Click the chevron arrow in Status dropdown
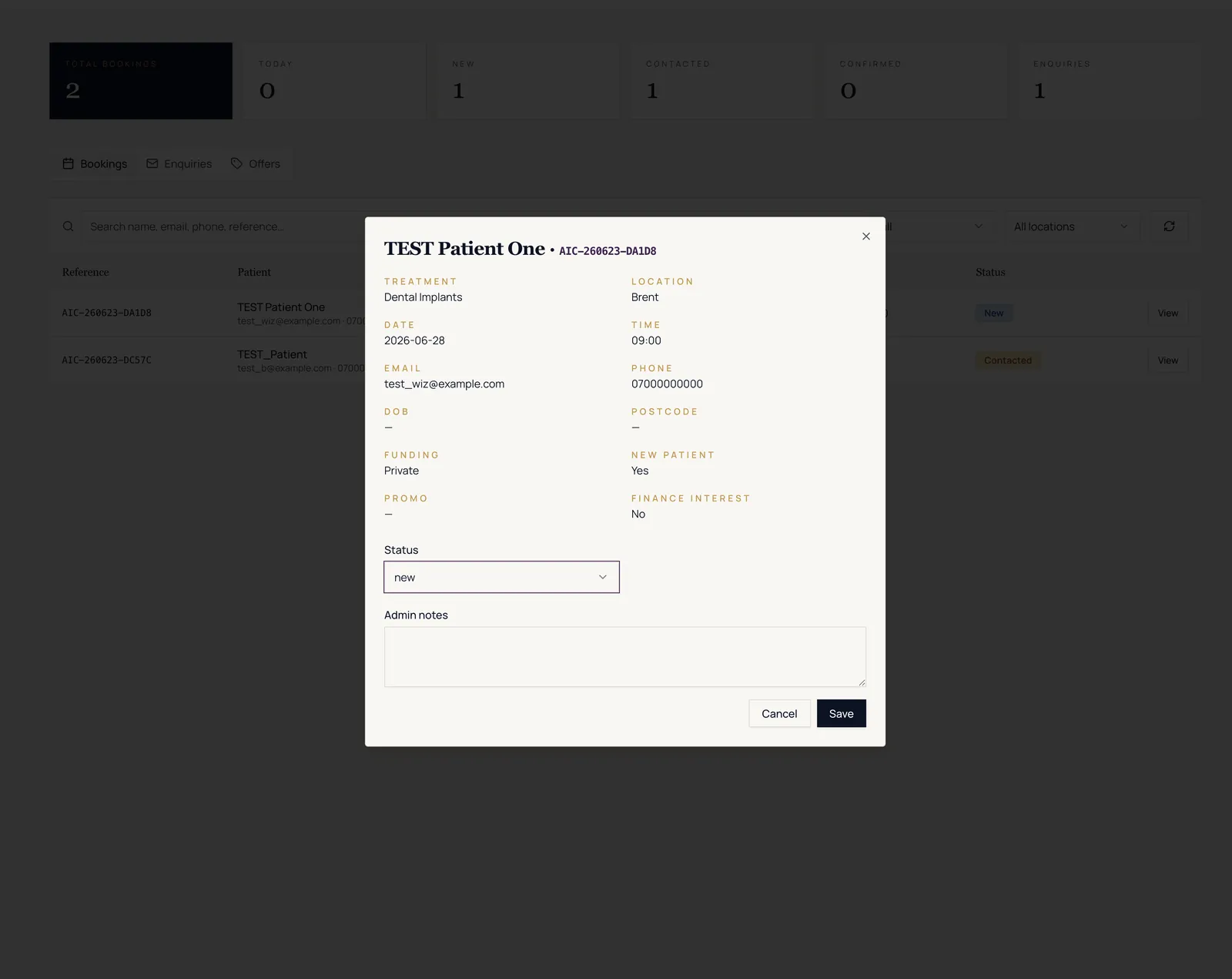The image size is (1232, 979). pos(603,577)
